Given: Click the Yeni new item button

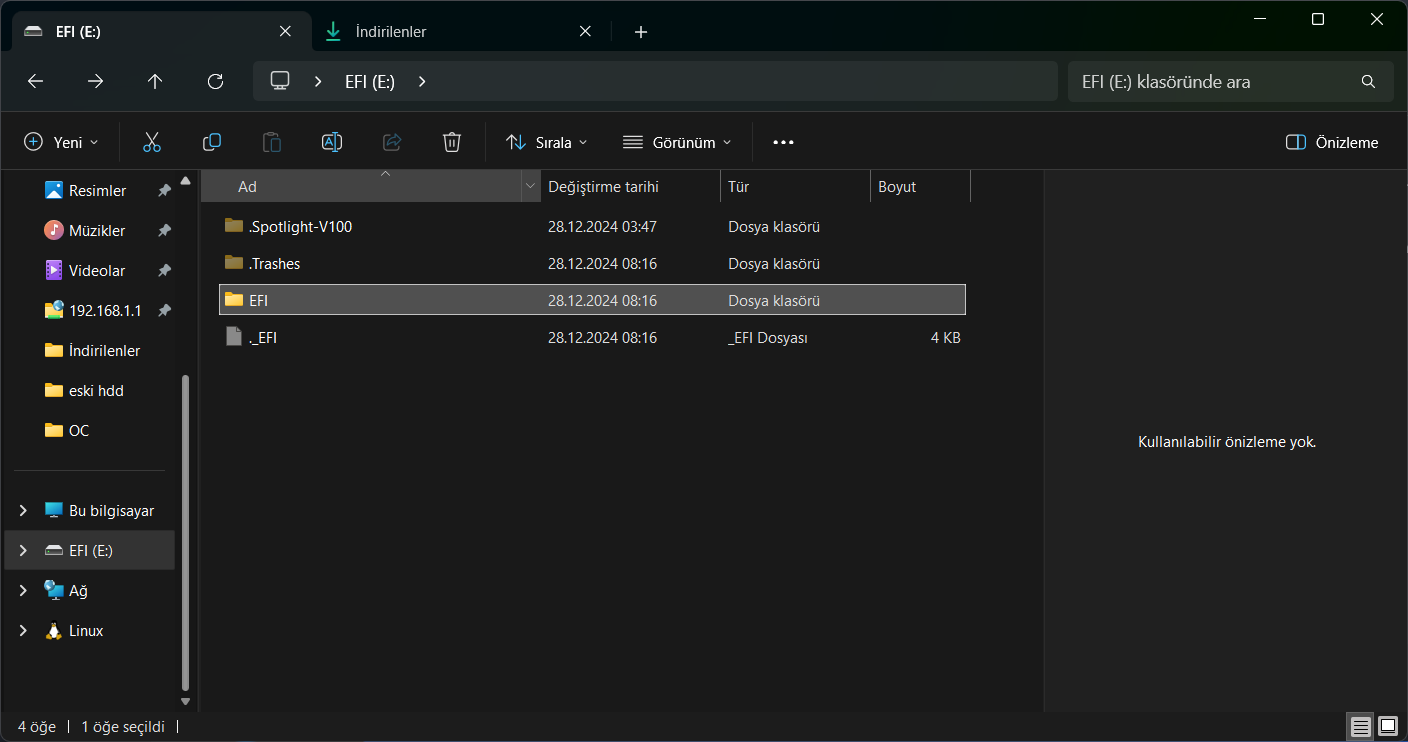Looking at the screenshot, I should coord(62,142).
